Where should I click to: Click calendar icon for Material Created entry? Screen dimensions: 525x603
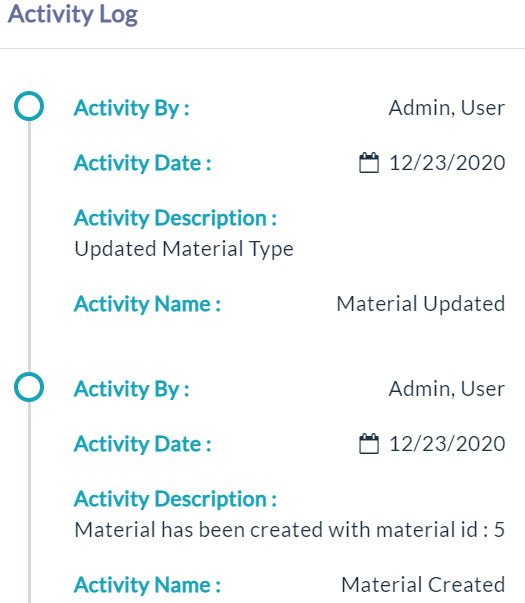pos(369,444)
